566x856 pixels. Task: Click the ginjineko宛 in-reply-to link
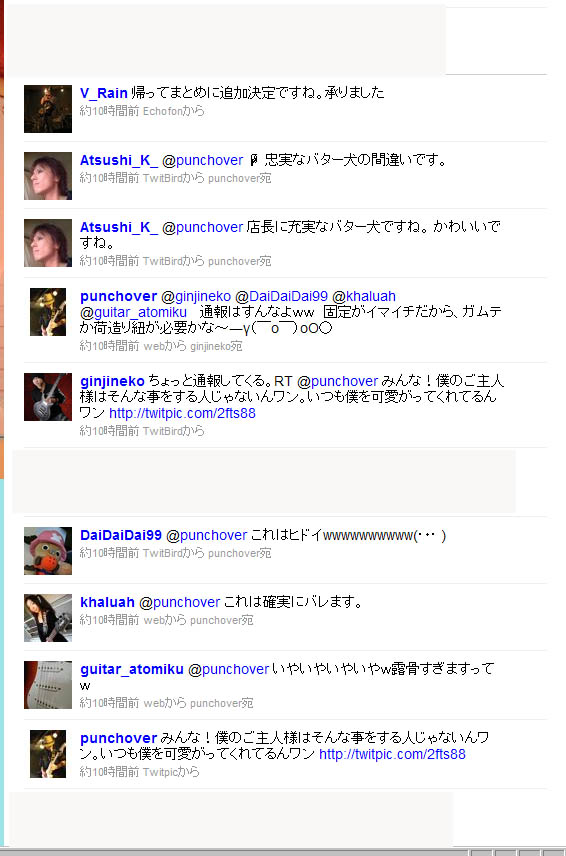[x=216, y=346]
